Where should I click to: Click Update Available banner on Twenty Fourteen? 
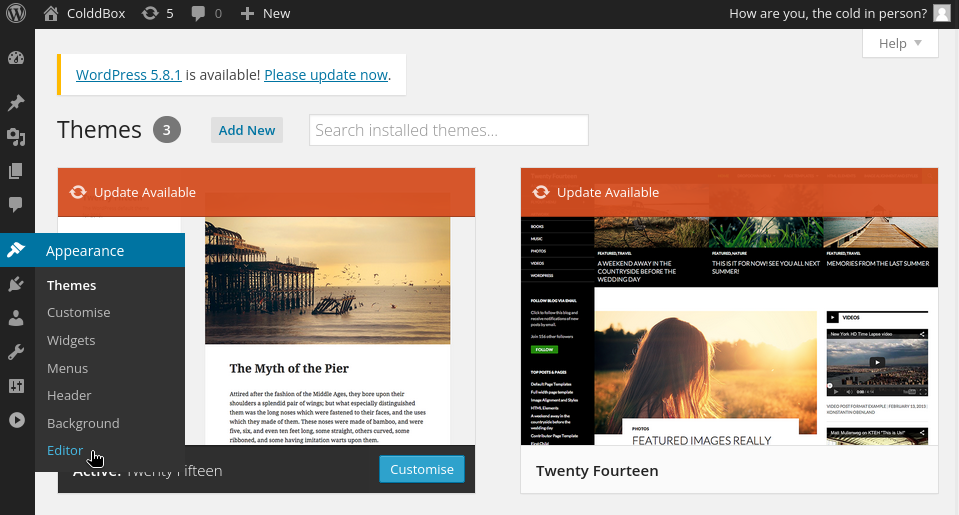coord(729,193)
